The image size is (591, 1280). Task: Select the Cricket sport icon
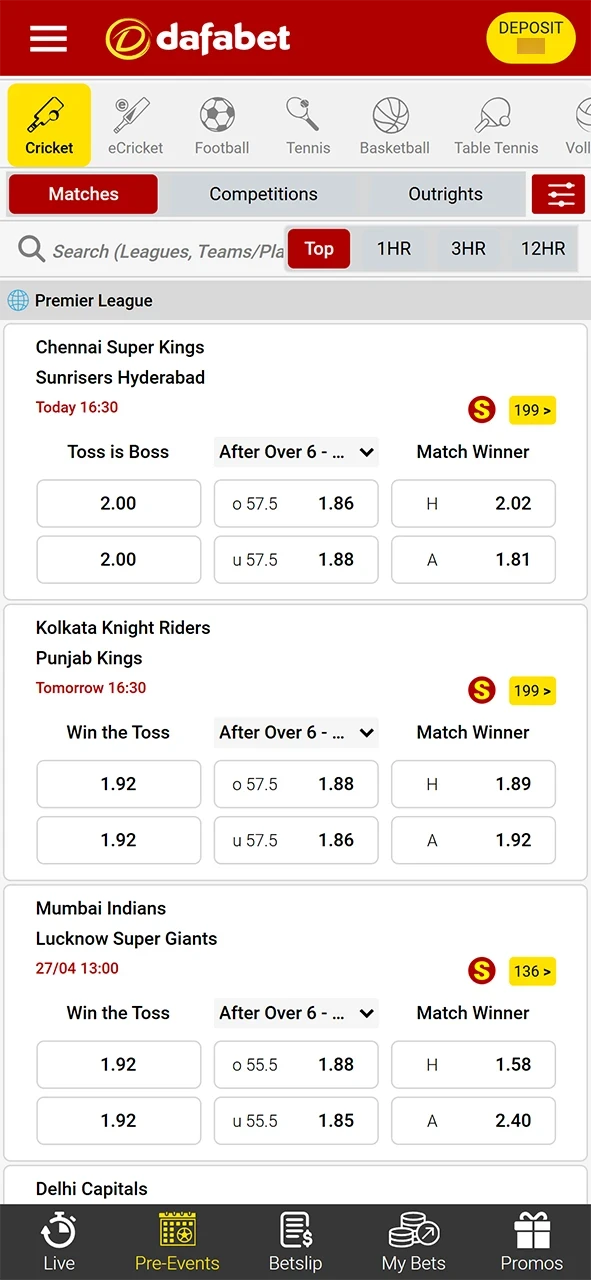click(x=48, y=122)
